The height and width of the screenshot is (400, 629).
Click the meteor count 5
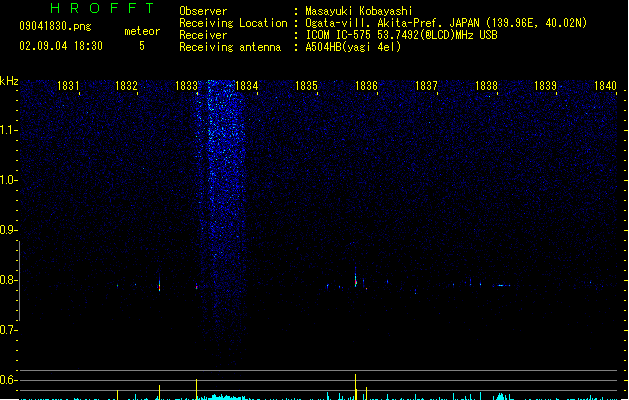click(142, 46)
